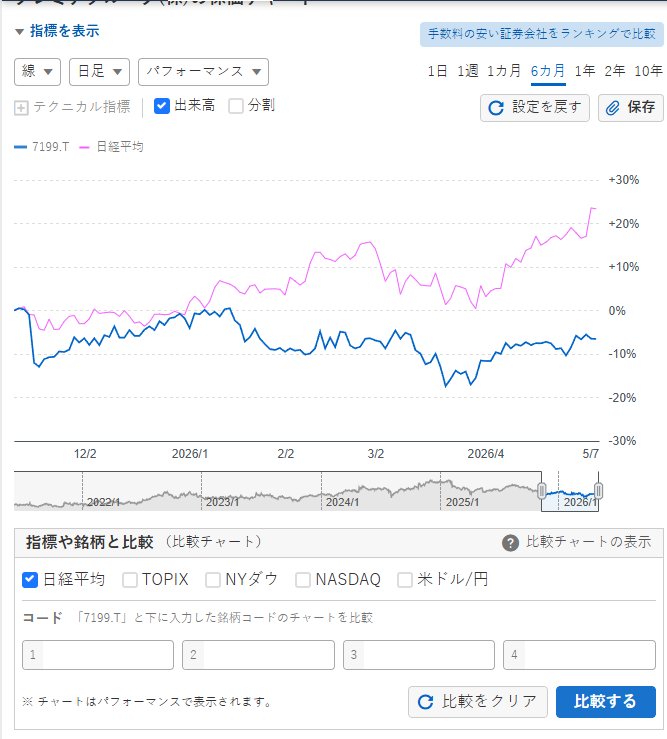Open 比較チャートの表示 help icon
Viewport: 667px width, 739px height.
(x=511, y=543)
